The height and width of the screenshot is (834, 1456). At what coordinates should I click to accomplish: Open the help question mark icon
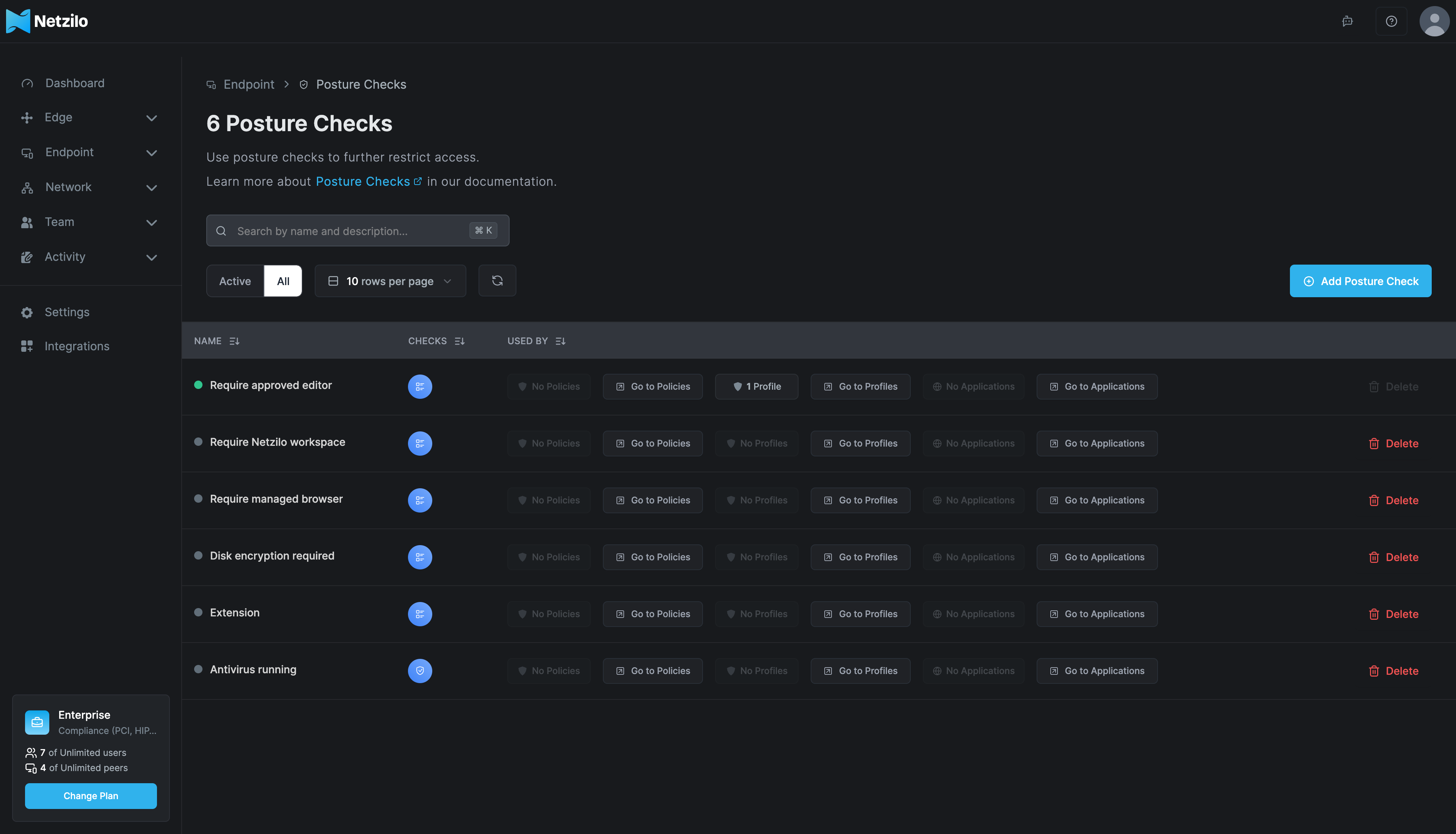[1391, 21]
